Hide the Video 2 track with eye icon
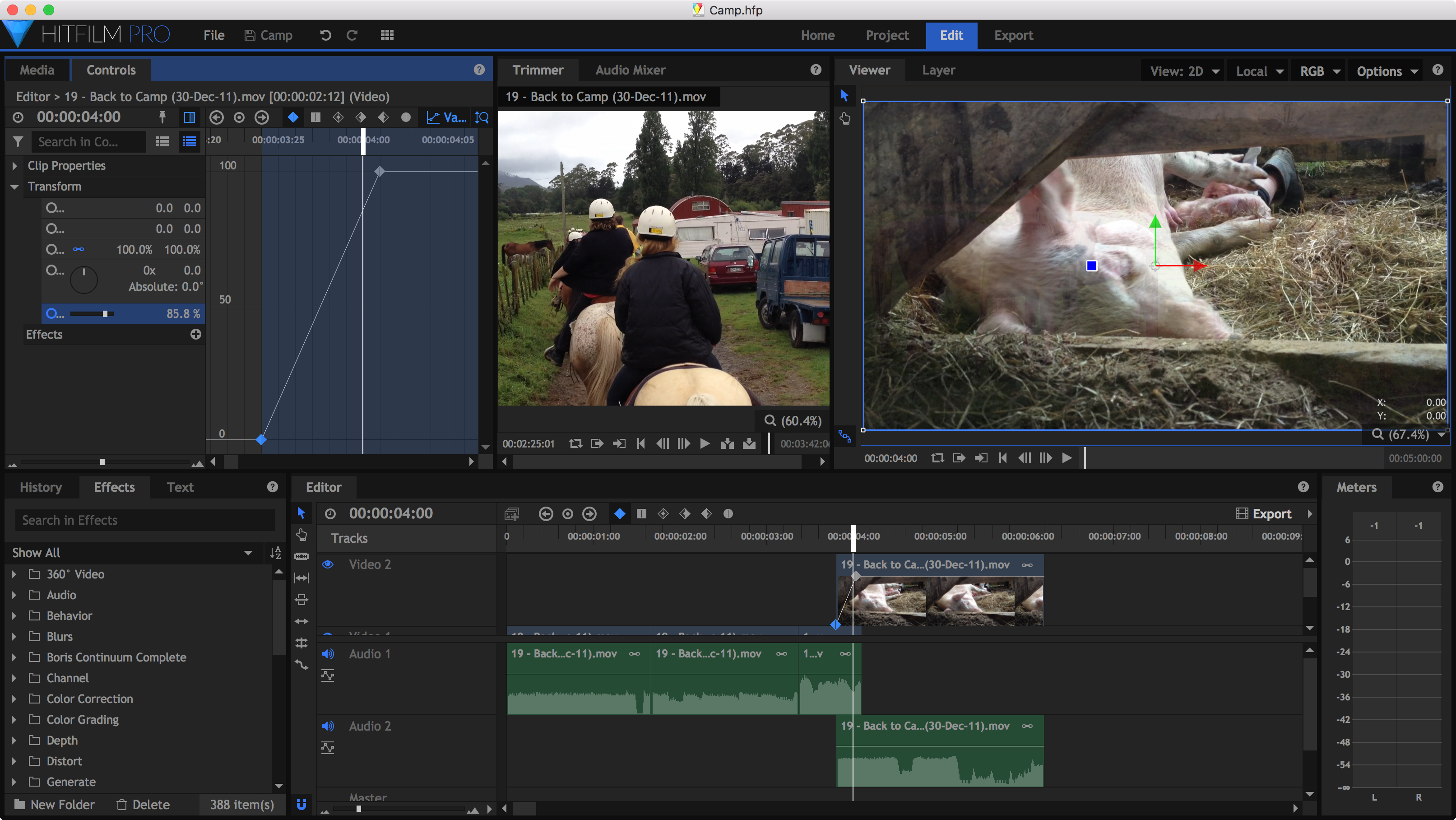Image resolution: width=1456 pixels, height=820 pixels. [x=328, y=564]
